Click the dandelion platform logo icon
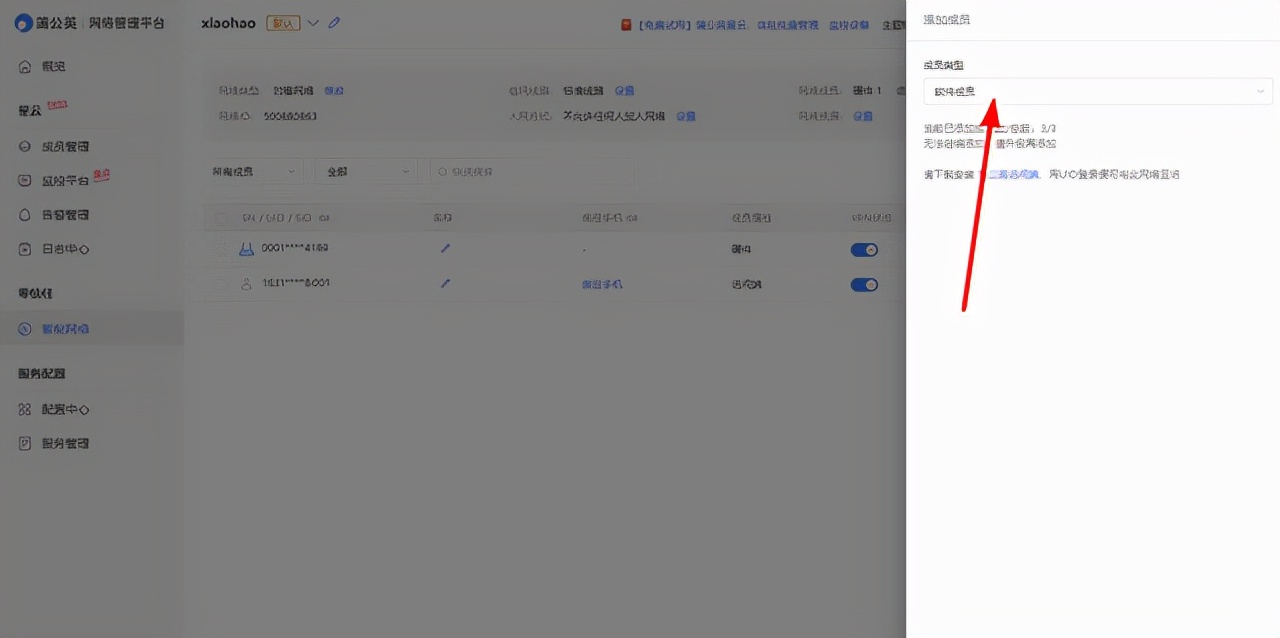This screenshot has height=638, width=1280. (x=24, y=22)
